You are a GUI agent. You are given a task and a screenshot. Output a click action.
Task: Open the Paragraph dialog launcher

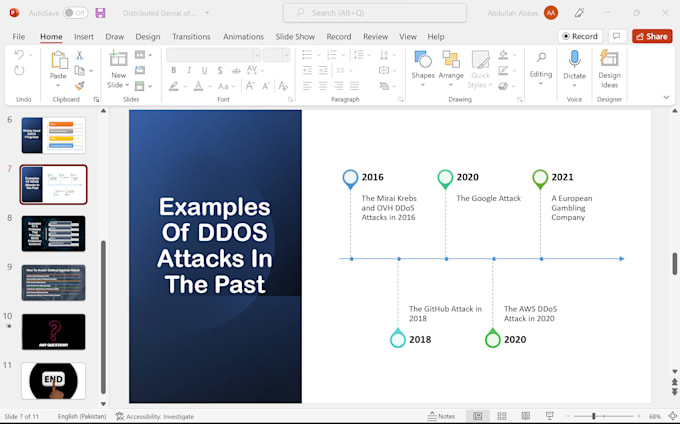(x=401, y=99)
